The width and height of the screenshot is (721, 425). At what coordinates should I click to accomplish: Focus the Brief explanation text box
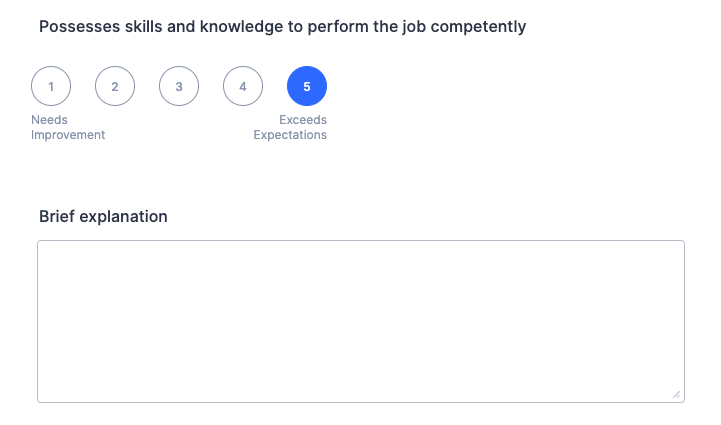point(360,321)
